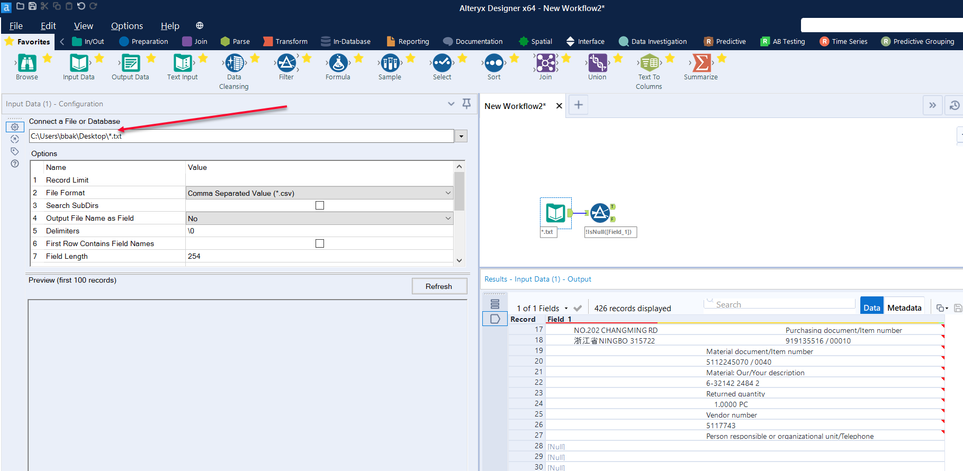Toggle First Row Contains Field Names checkbox
The height and width of the screenshot is (471, 963).
[319, 244]
